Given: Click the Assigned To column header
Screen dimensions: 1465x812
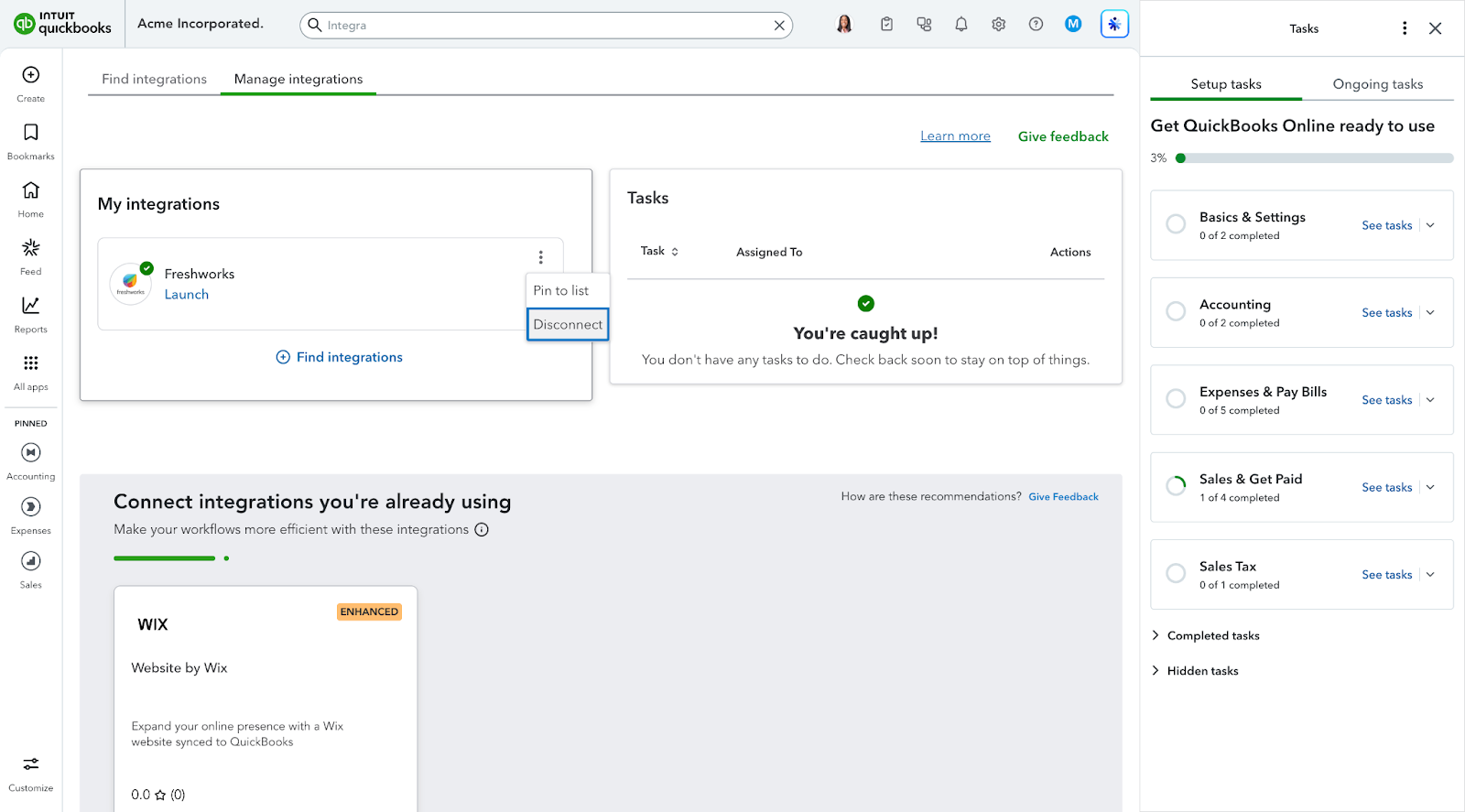Looking at the screenshot, I should pyautogui.click(x=769, y=252).
